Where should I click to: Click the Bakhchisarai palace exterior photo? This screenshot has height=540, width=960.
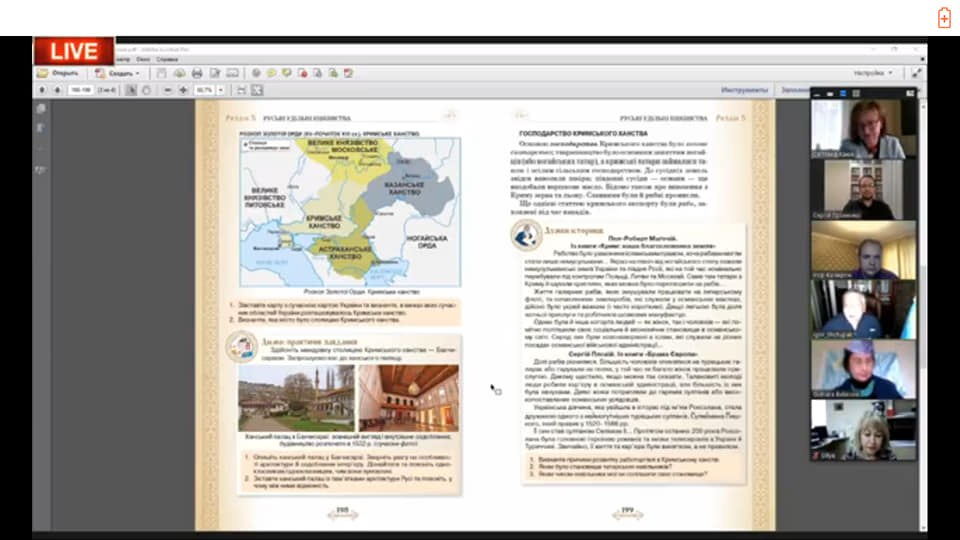tap(296, 398)
